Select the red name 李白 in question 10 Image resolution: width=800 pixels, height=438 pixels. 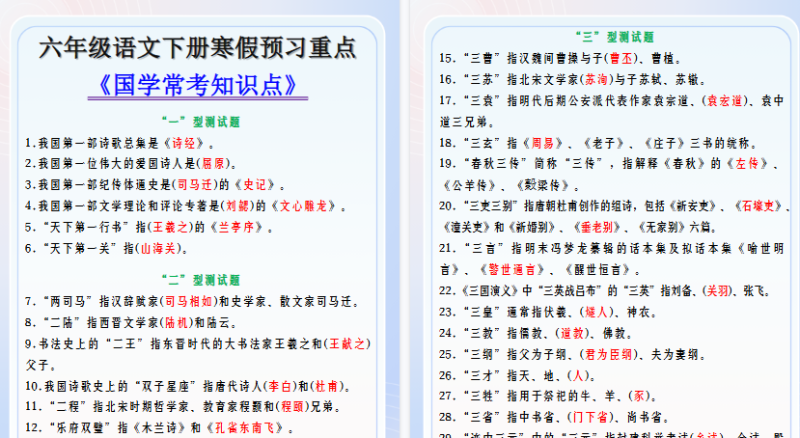point(280,386)
